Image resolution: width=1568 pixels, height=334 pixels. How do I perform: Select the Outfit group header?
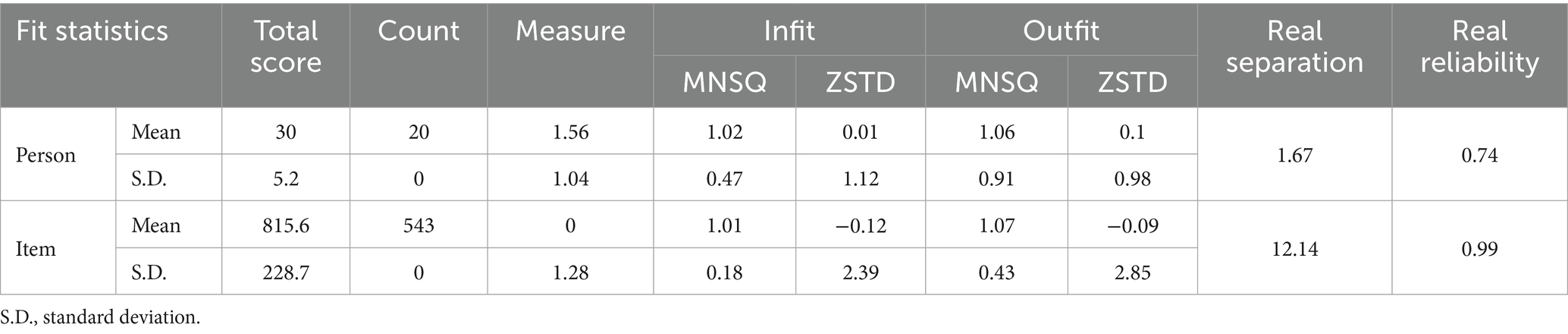[1061, 31]
